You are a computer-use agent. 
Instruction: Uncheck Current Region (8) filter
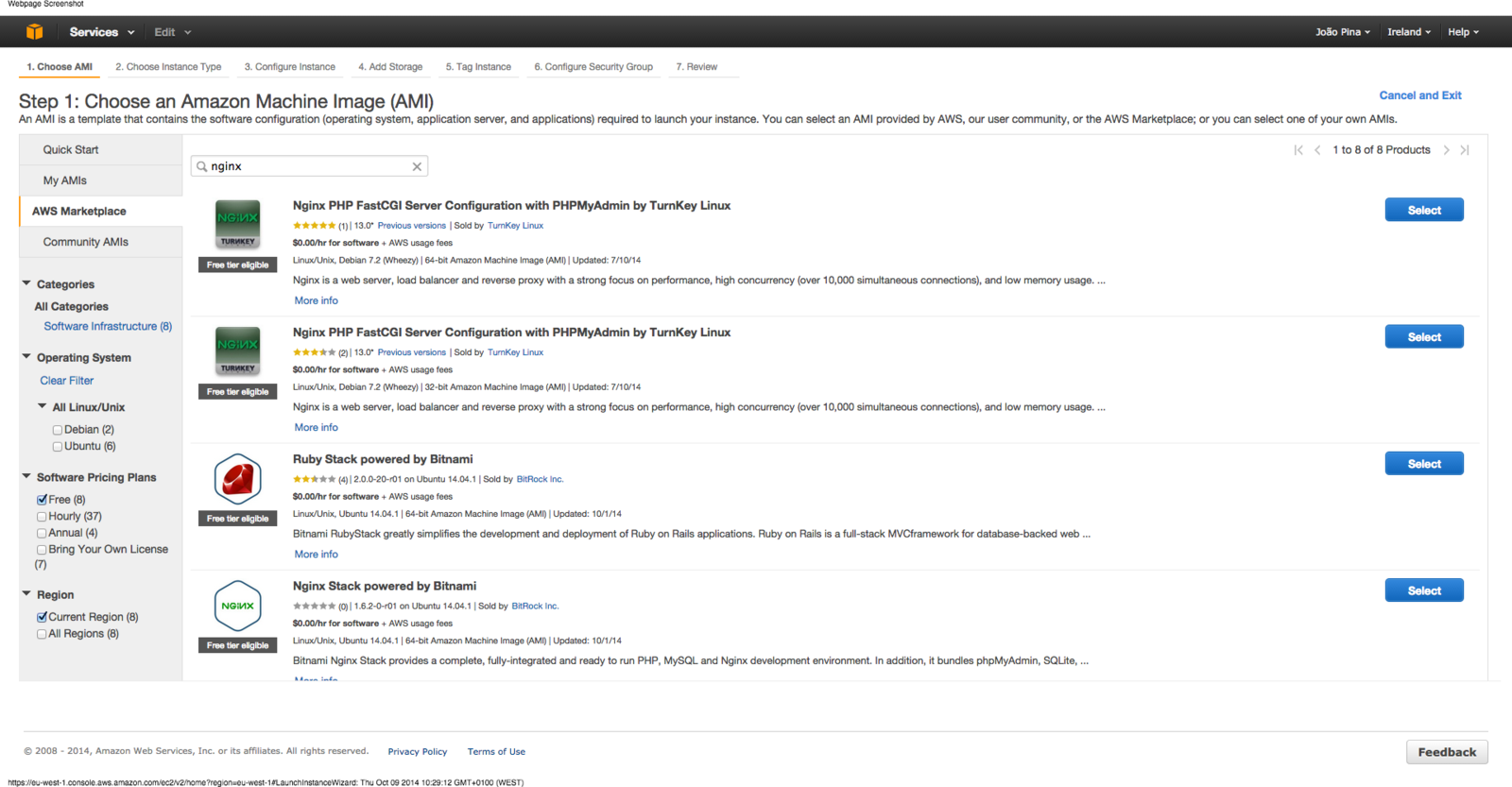coord(42,617)
